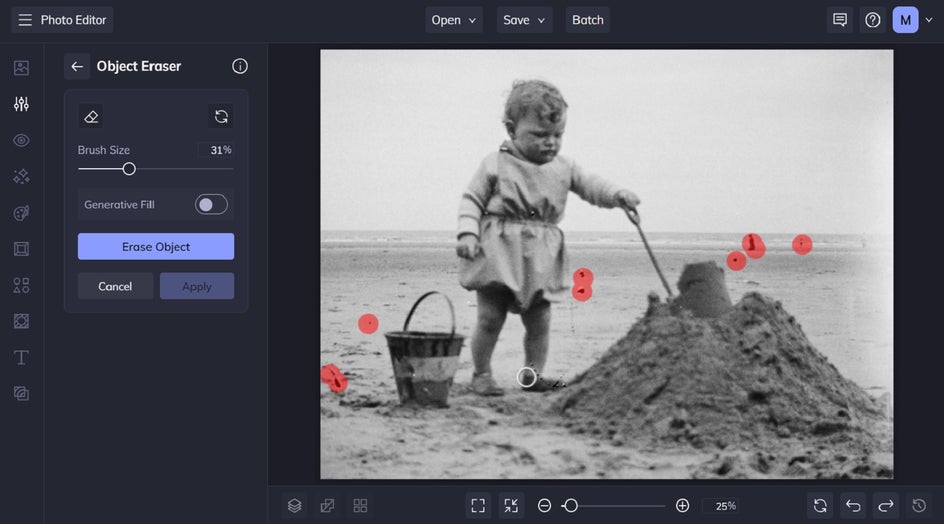Screen dimensions: 944x524
Task: Open the Text tool in the sidebar
Action: tap(21, 357)
